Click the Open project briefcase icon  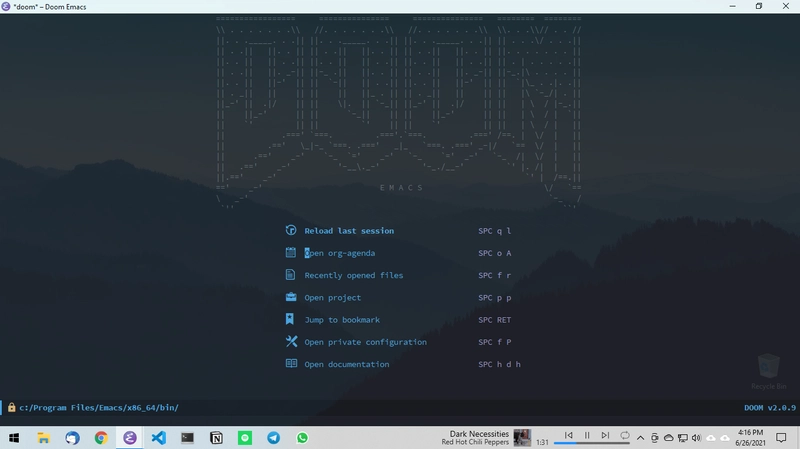[x=291, y=297]
